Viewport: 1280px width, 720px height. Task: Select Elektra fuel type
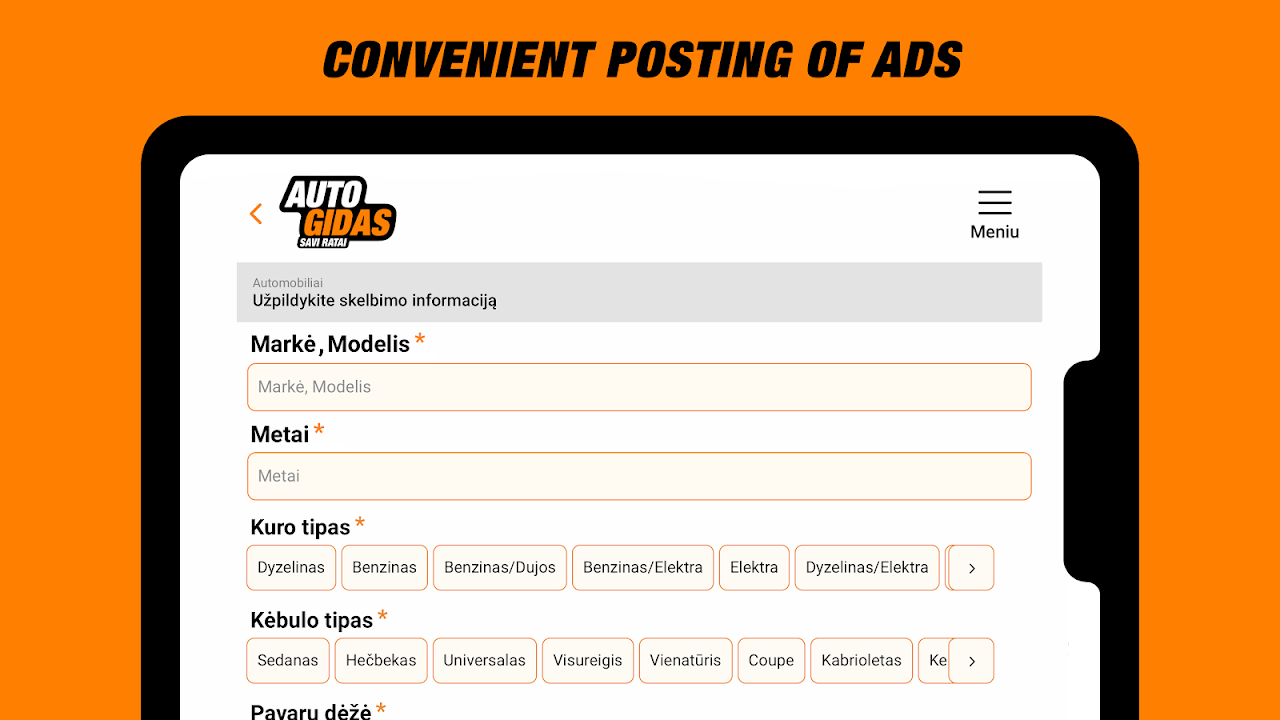coord(754,567)
